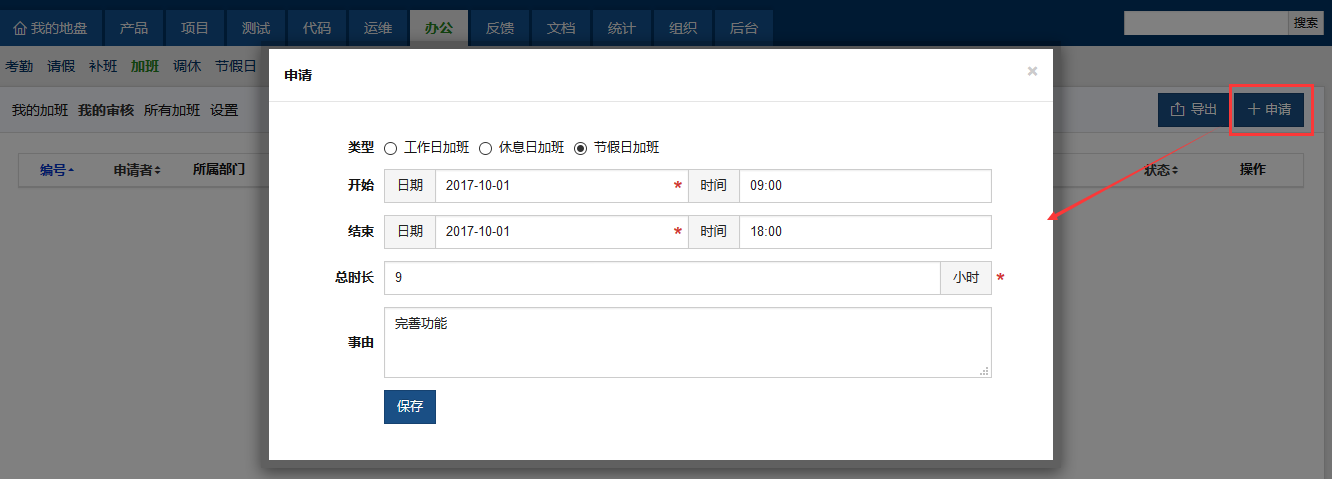Switch to 产品 tab

134,28
